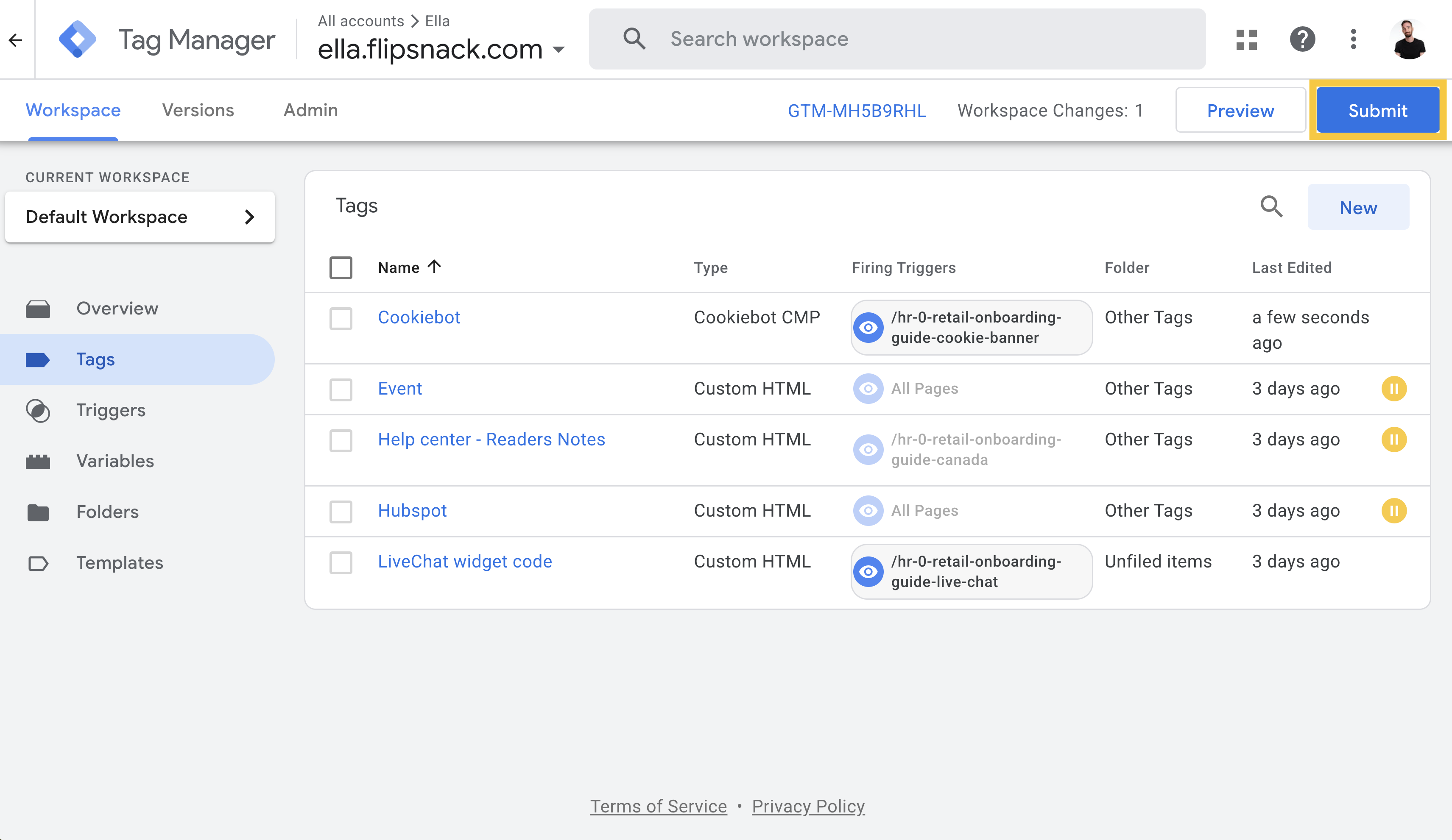The height and width of the screenshot is (840, 1452).
Task: Click the Ella breadcrumb link
Action: 437,21
